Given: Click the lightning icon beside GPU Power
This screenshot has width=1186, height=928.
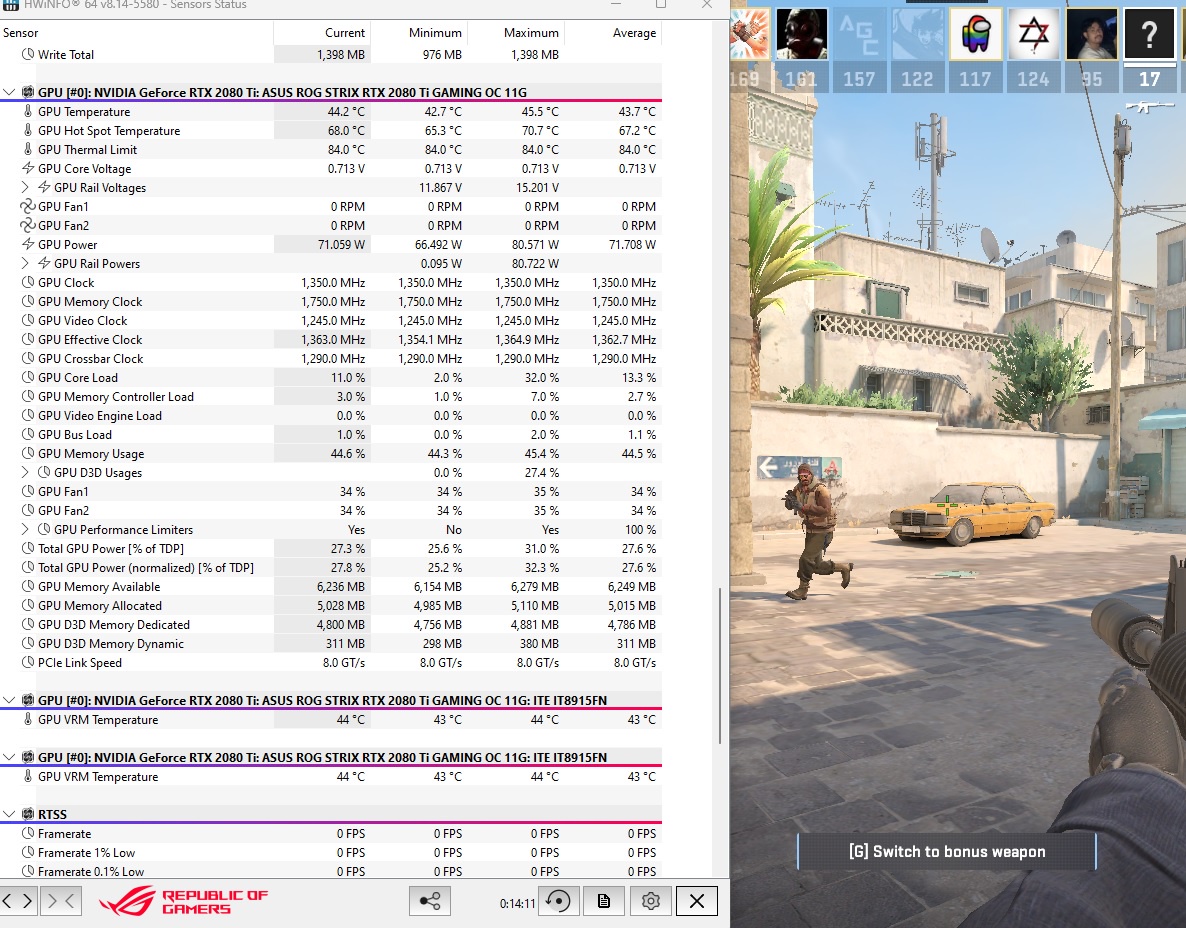Looking at the screenshot, I should coord(28,244).
